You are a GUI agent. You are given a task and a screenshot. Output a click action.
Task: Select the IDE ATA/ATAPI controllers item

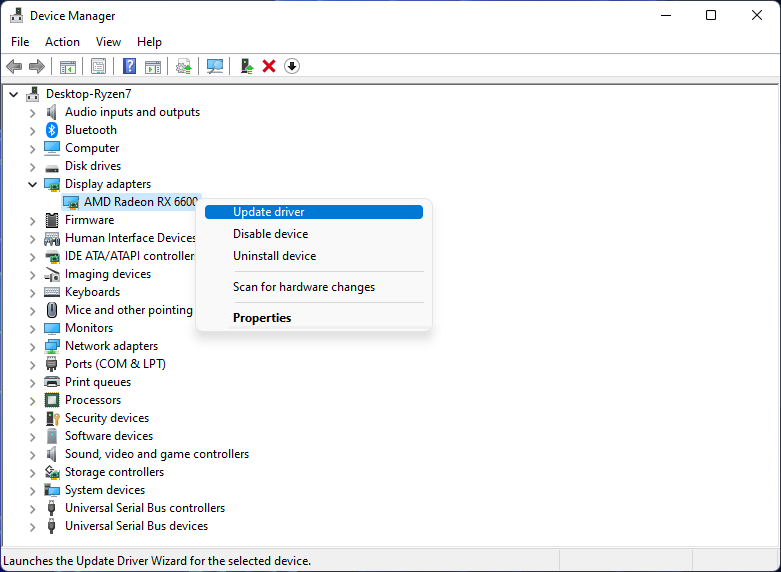pos(130,256)
